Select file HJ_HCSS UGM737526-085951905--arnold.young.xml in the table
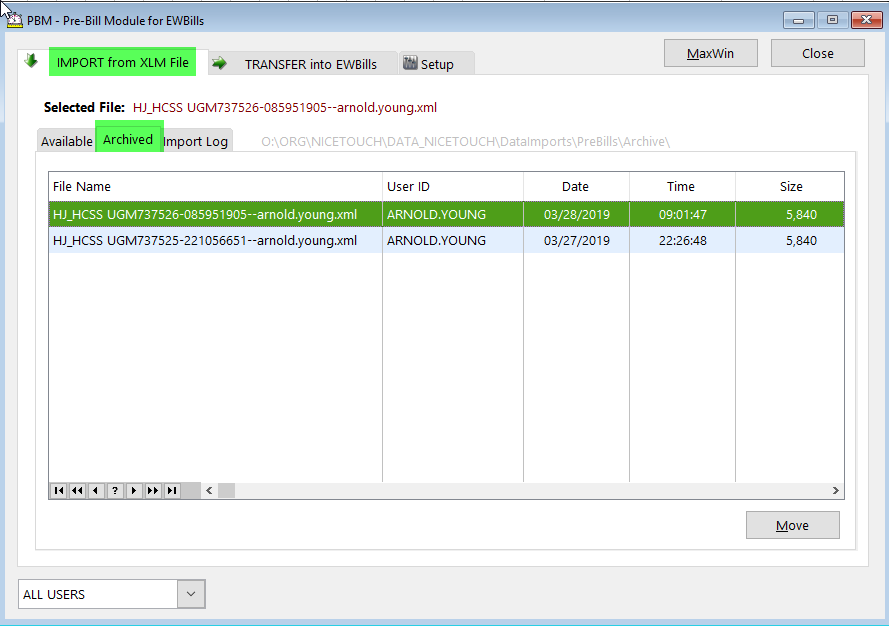The width and height of the screenshot is (889, 626). tap(446, 214)
